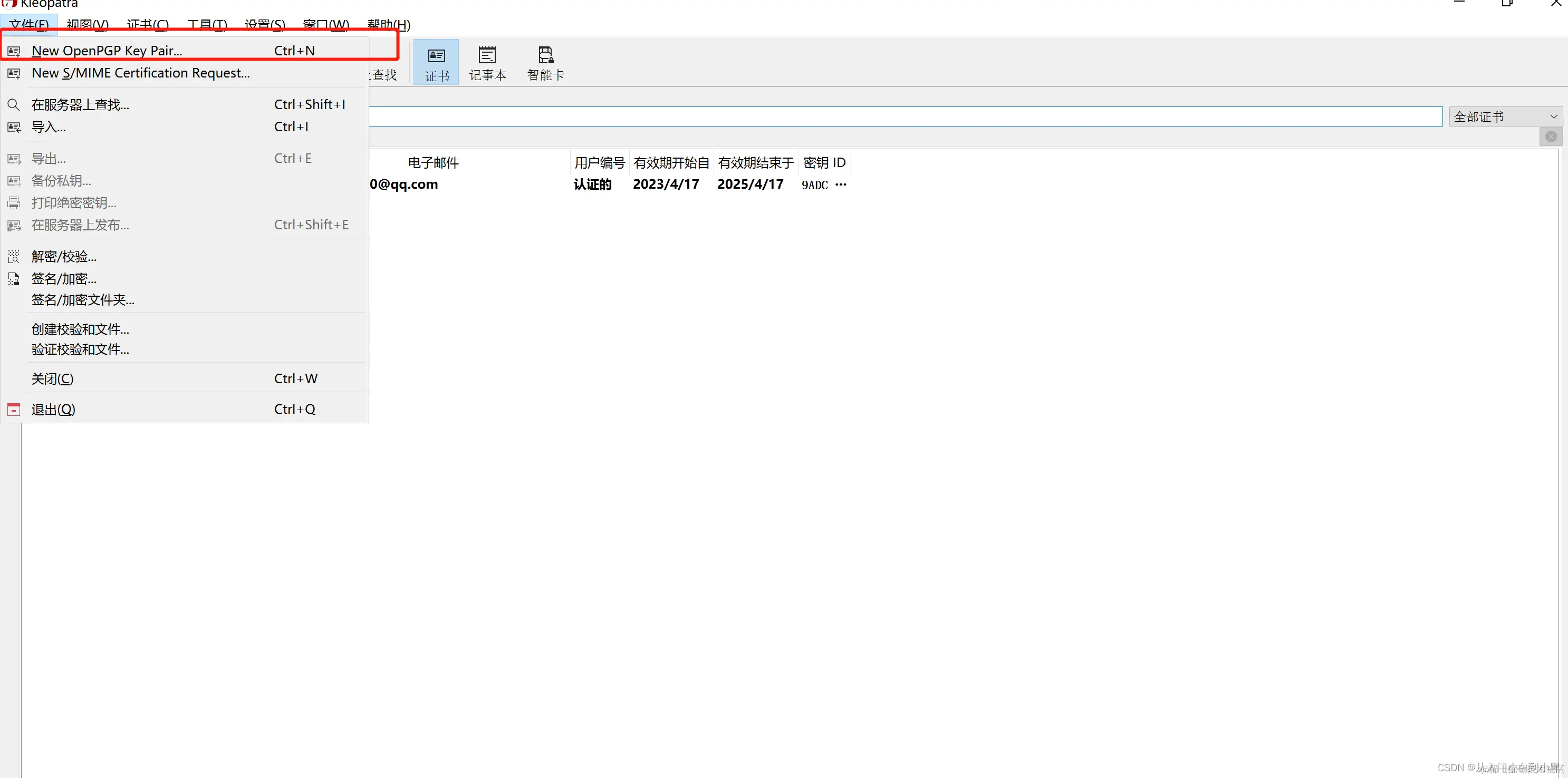Select 关闭(C) menu entry
This screenshot has width=1568, height=778.
[185, 379]
